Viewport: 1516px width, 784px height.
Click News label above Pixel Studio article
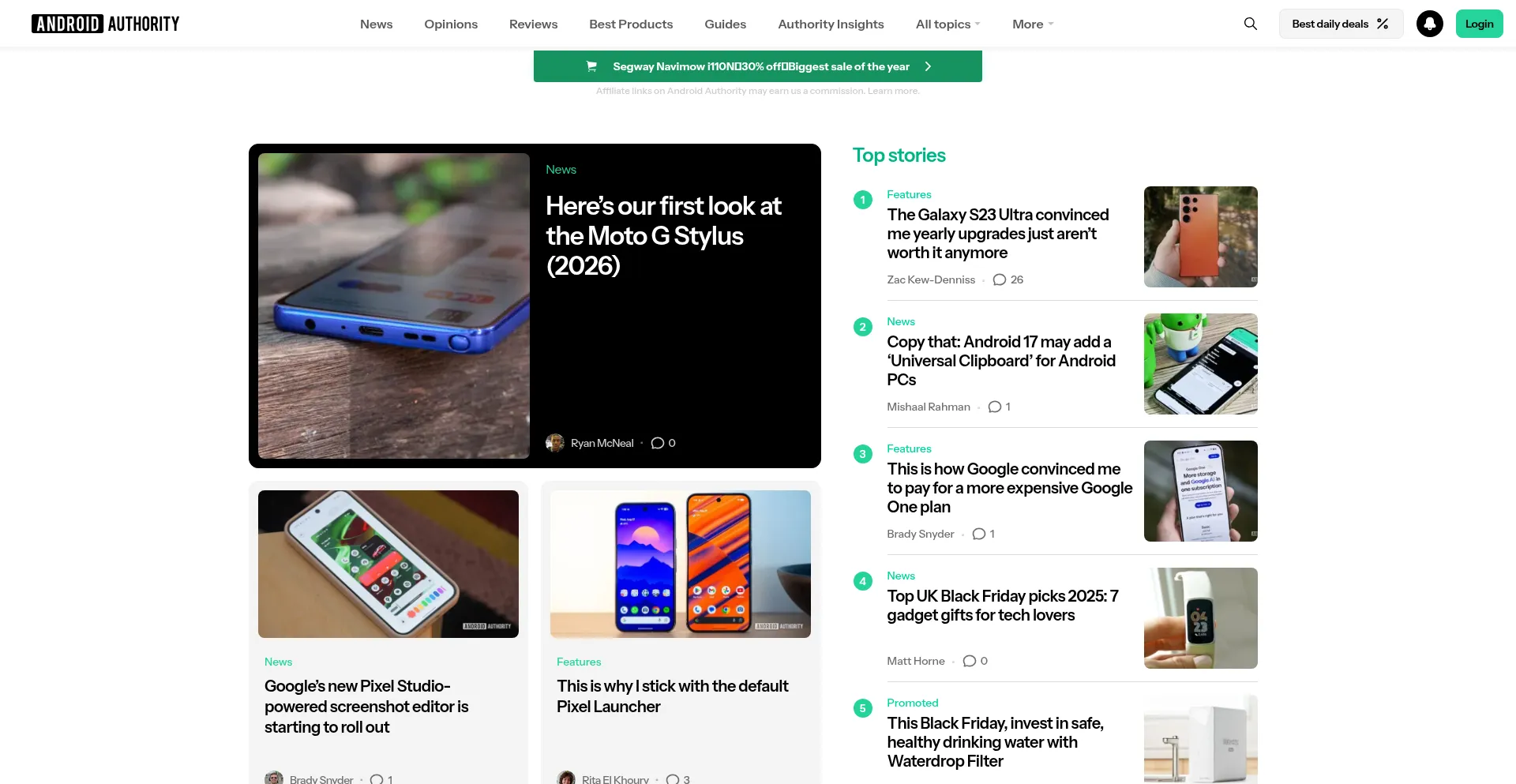[x=279, y=662]
